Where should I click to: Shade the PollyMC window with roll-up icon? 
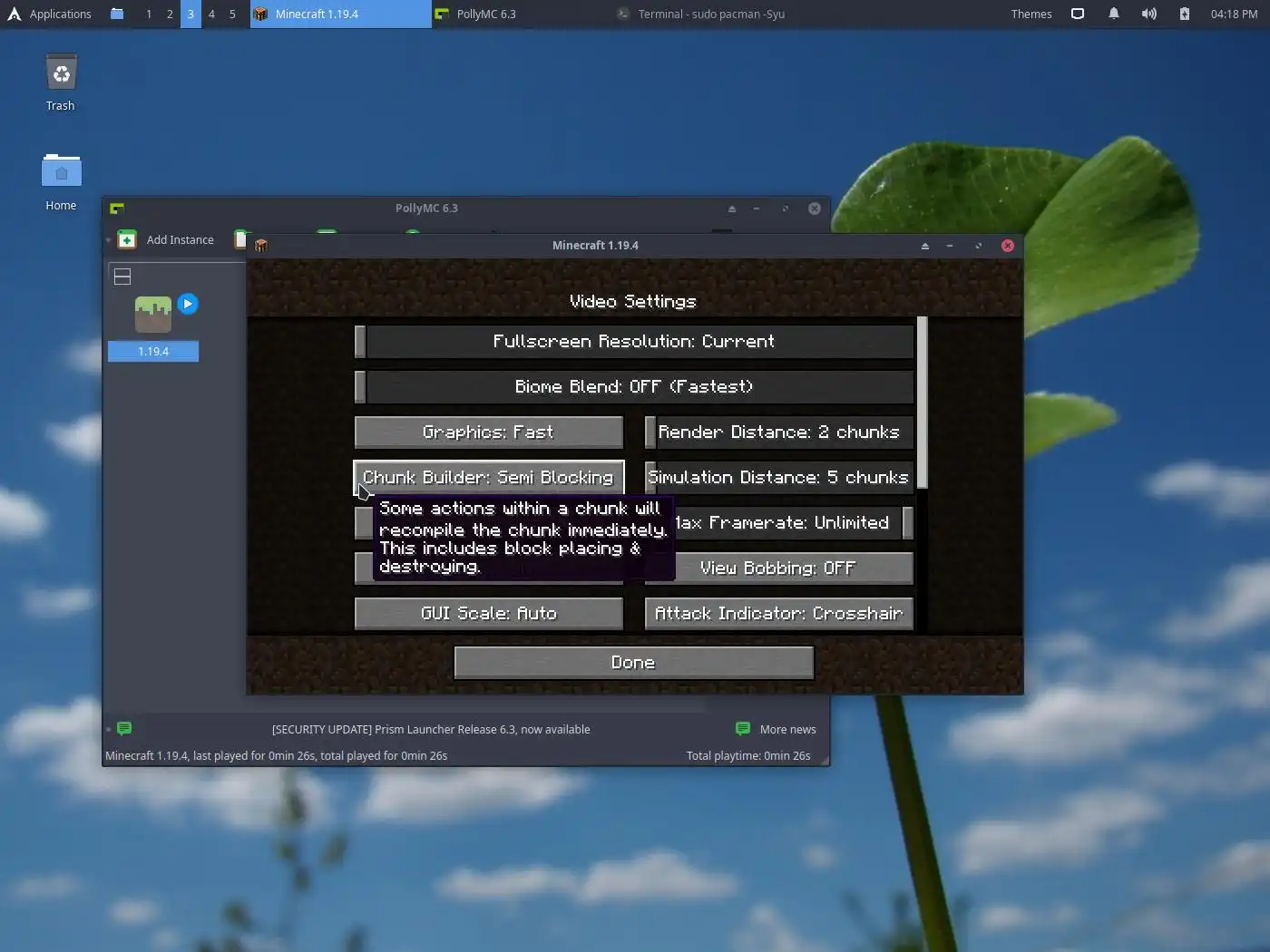(731, 209)
